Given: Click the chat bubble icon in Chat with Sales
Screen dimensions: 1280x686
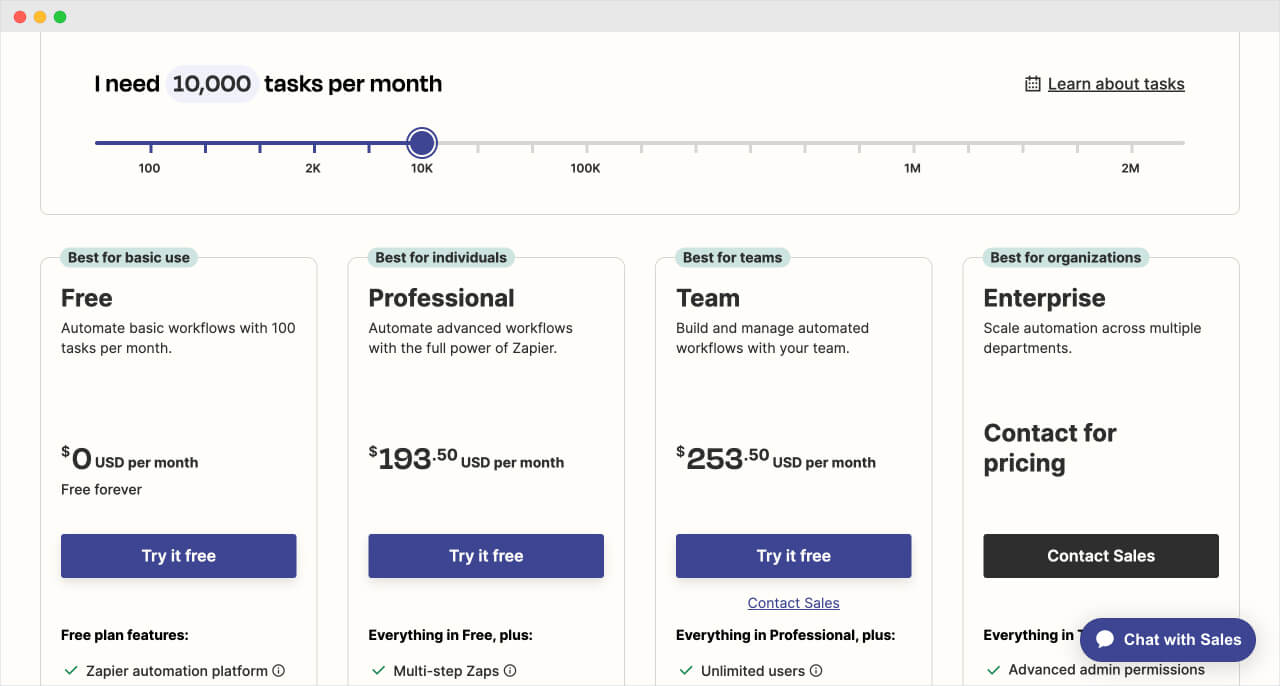Looking at the screenshot, I should [x=1105, y=640].
